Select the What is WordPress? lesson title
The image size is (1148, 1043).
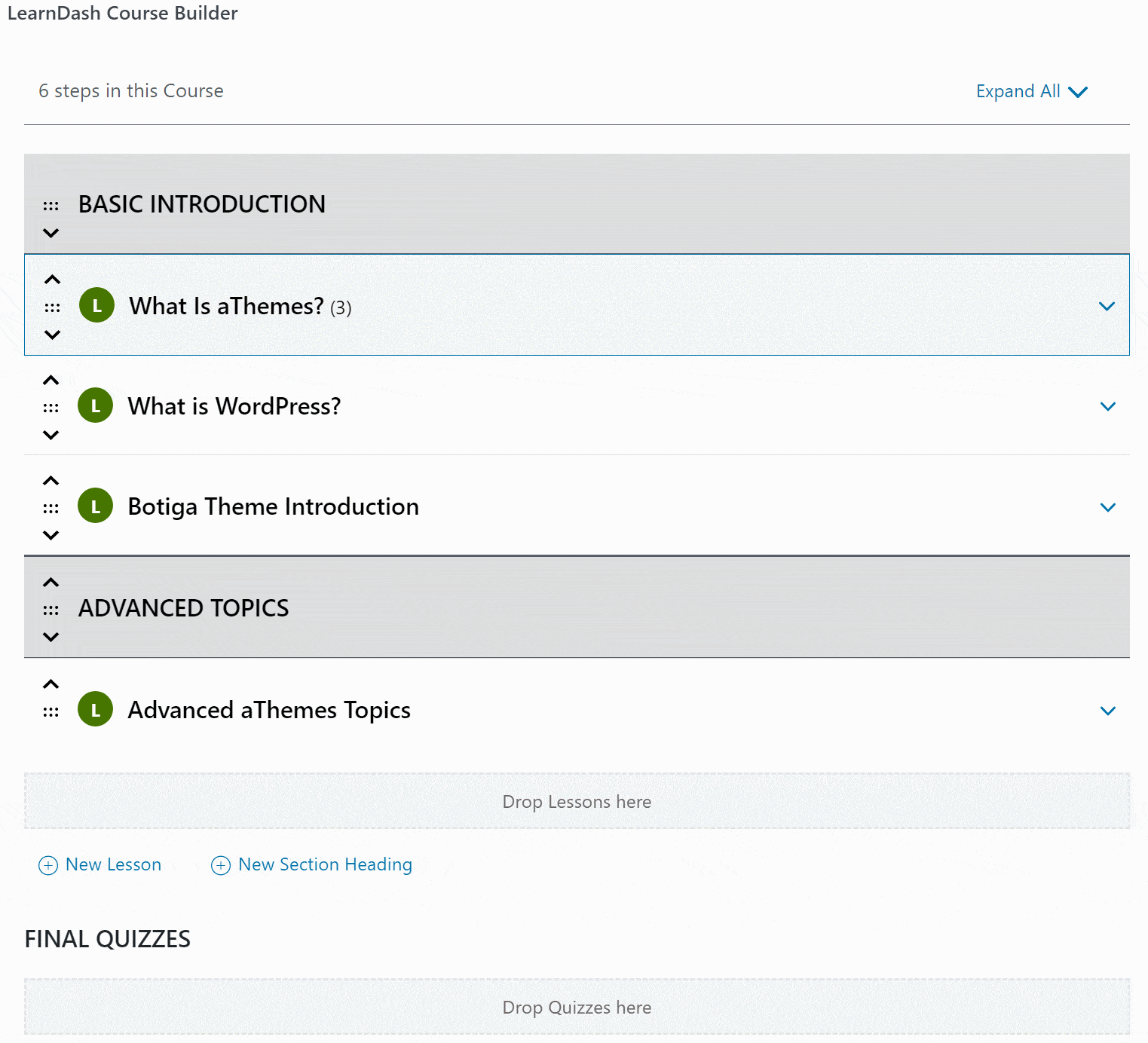pyautogui.click(x=234, y=406)
